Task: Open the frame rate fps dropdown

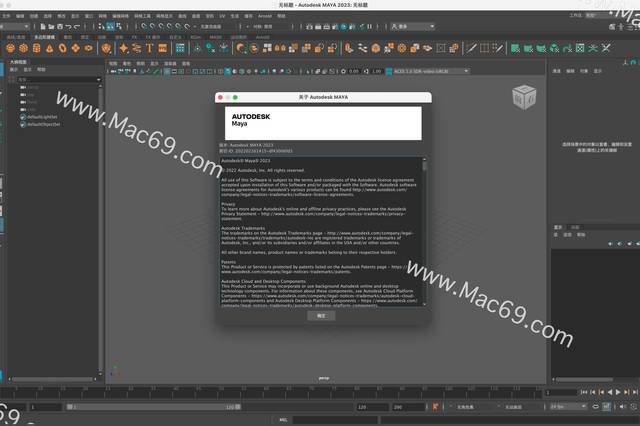Action: pyautogui.click(x=568, y=407)
